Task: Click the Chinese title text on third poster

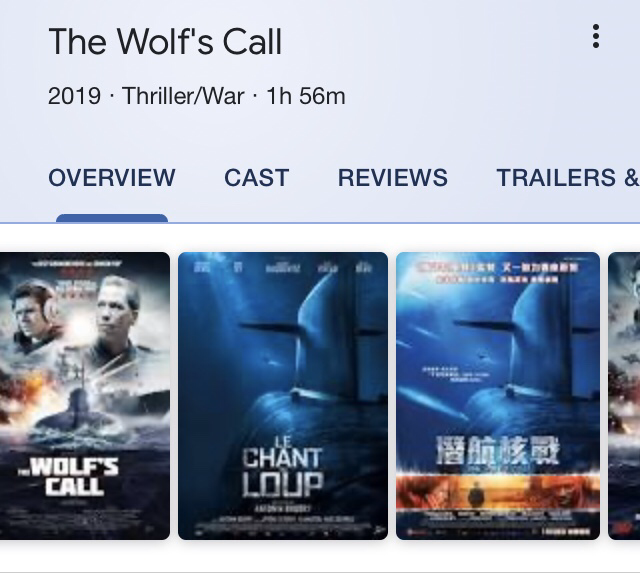Action: (x=497, y=450)
